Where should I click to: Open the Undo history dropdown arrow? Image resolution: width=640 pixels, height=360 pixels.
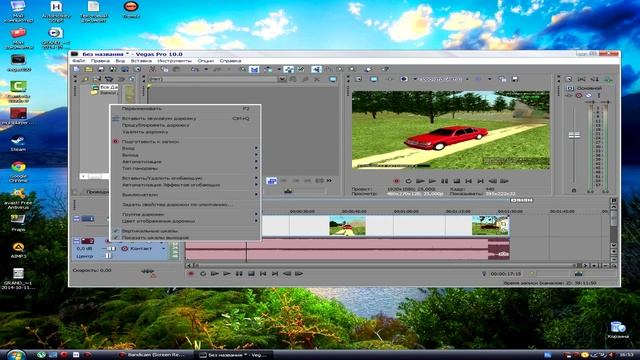pyautogui.click(x=206, y=69)
